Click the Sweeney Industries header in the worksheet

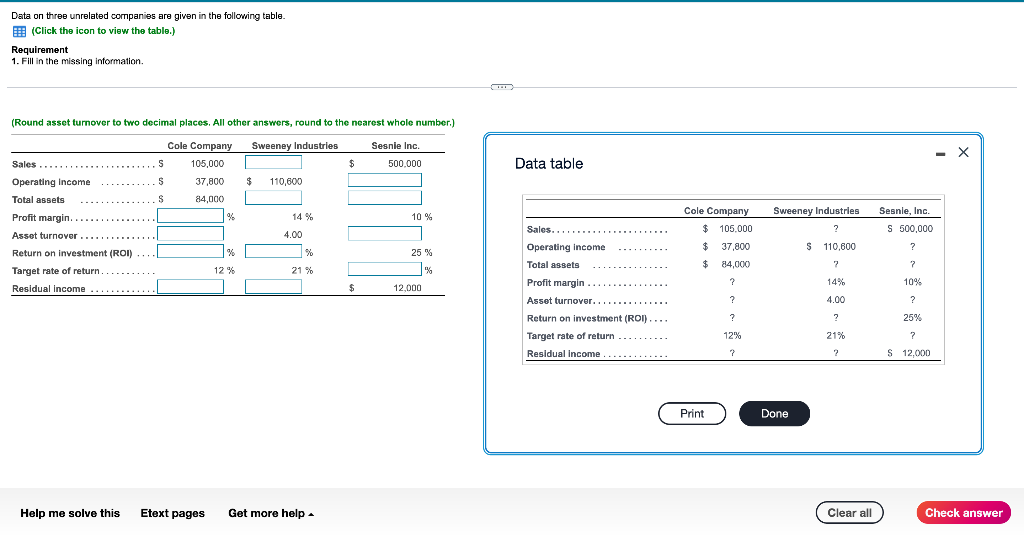coord(295,146)
